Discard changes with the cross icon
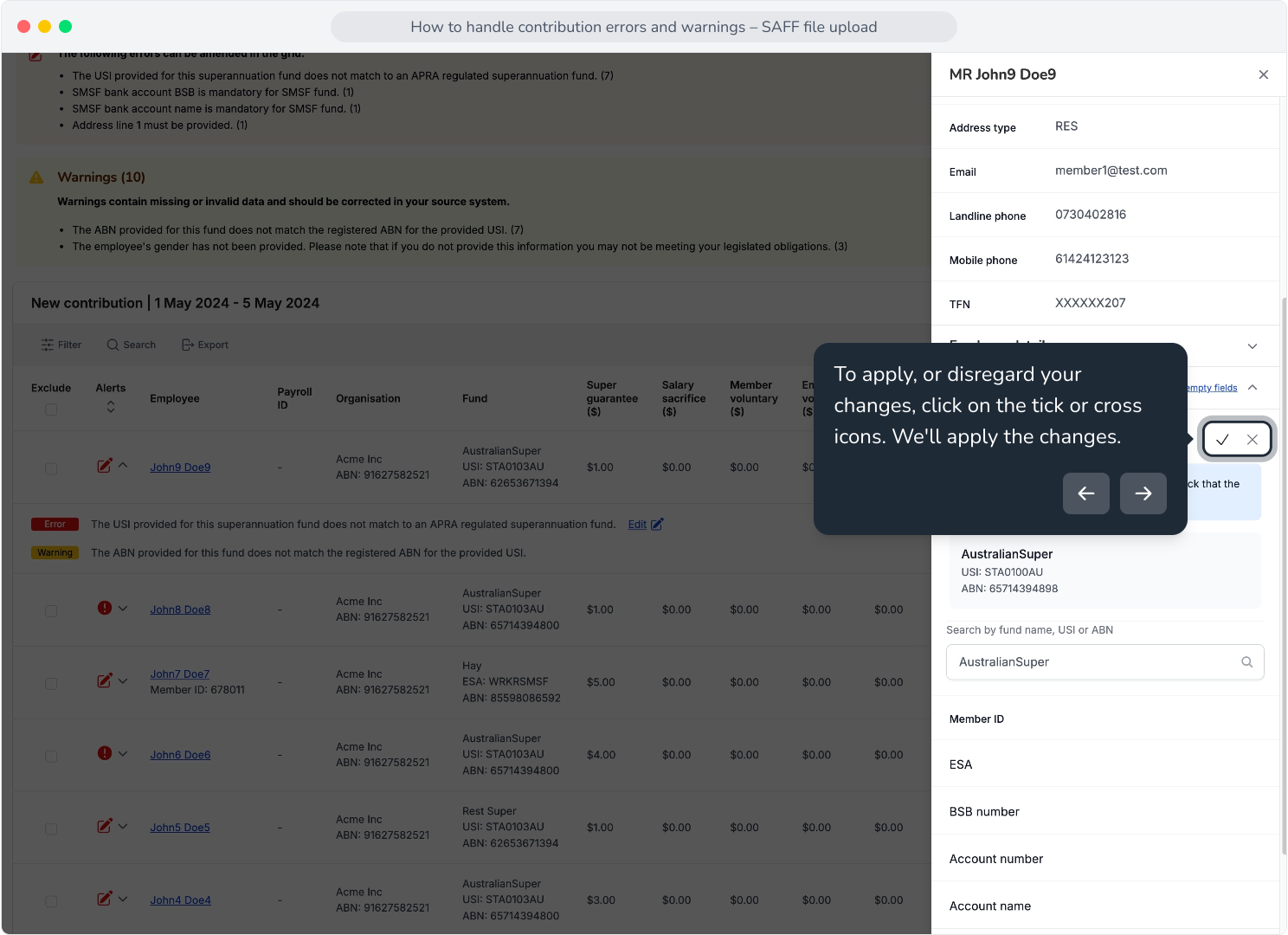The height and width of the screenshot is (935, 1288). pos(1253,440)
